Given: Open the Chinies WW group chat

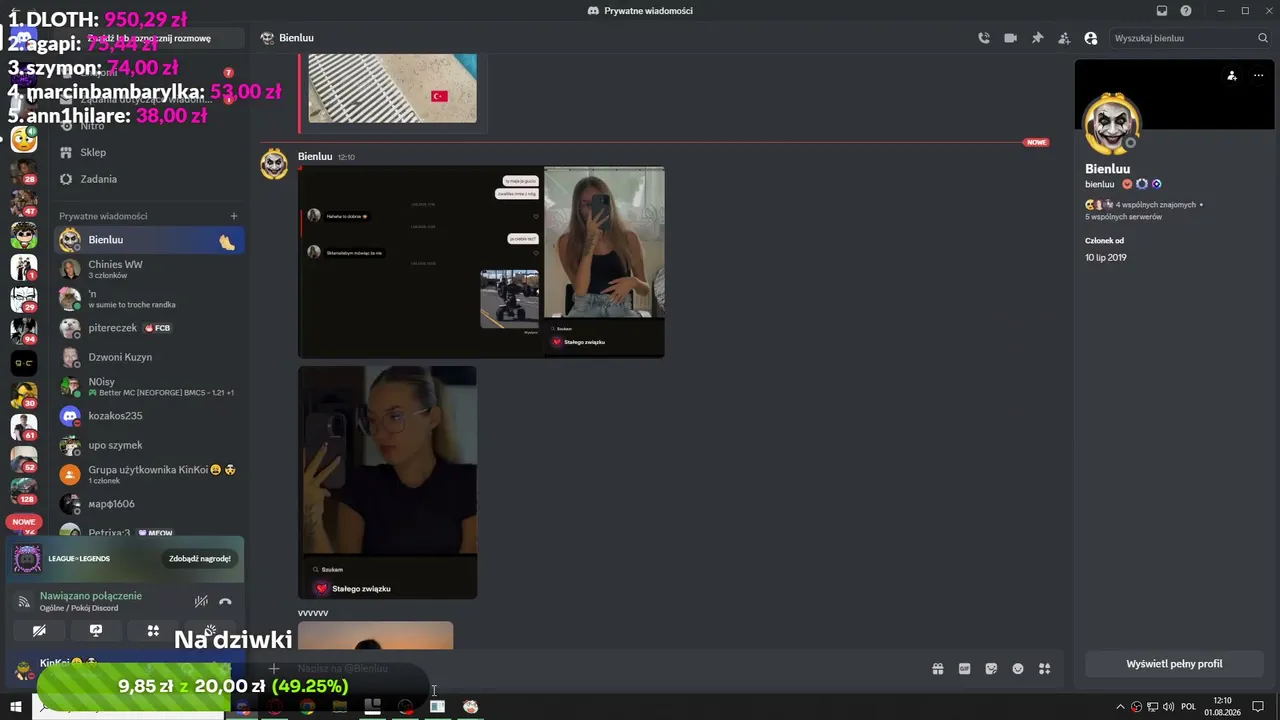Looking at the screenshot, I should (x=150, y=269).
